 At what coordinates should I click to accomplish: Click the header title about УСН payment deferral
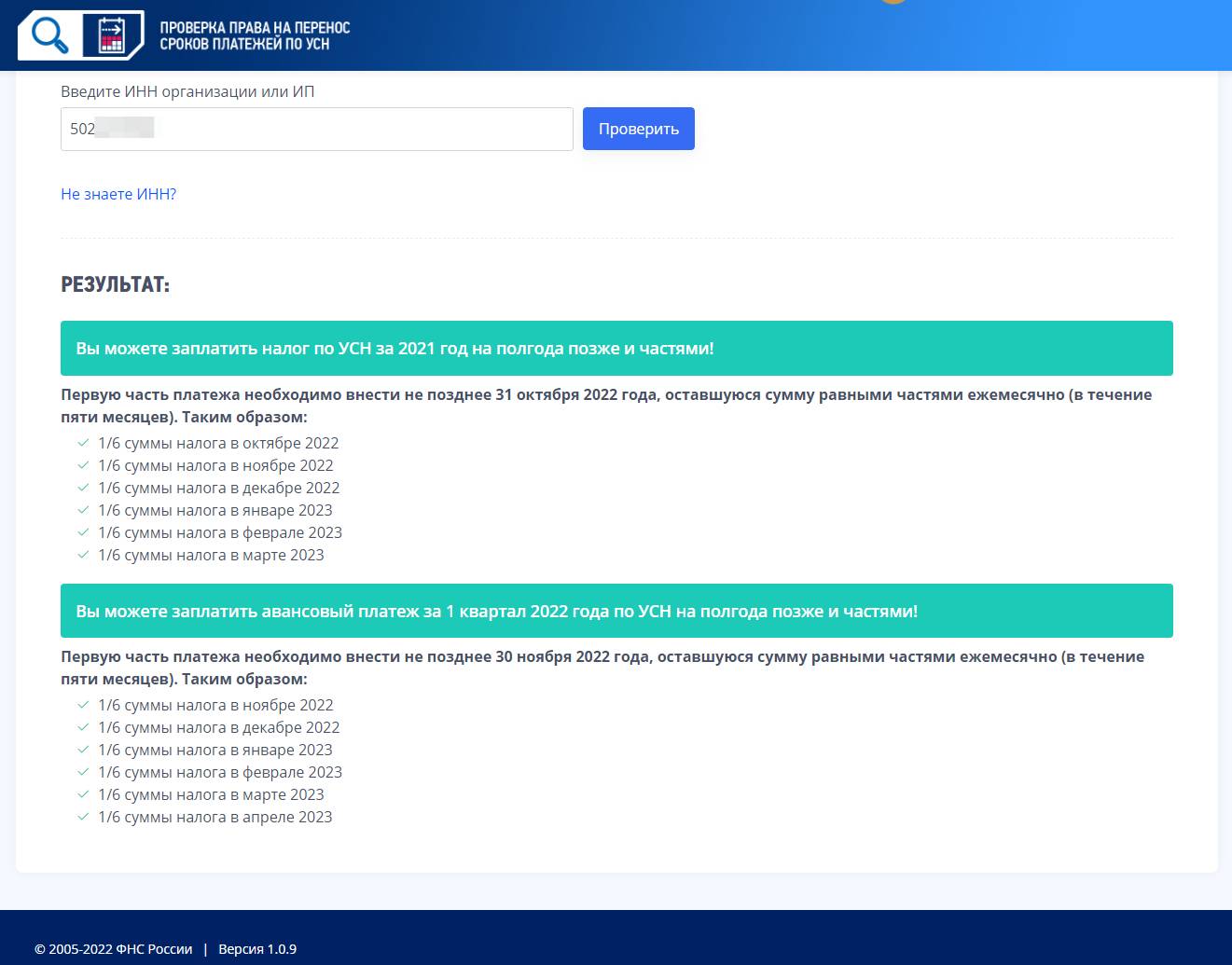[255, 35]
